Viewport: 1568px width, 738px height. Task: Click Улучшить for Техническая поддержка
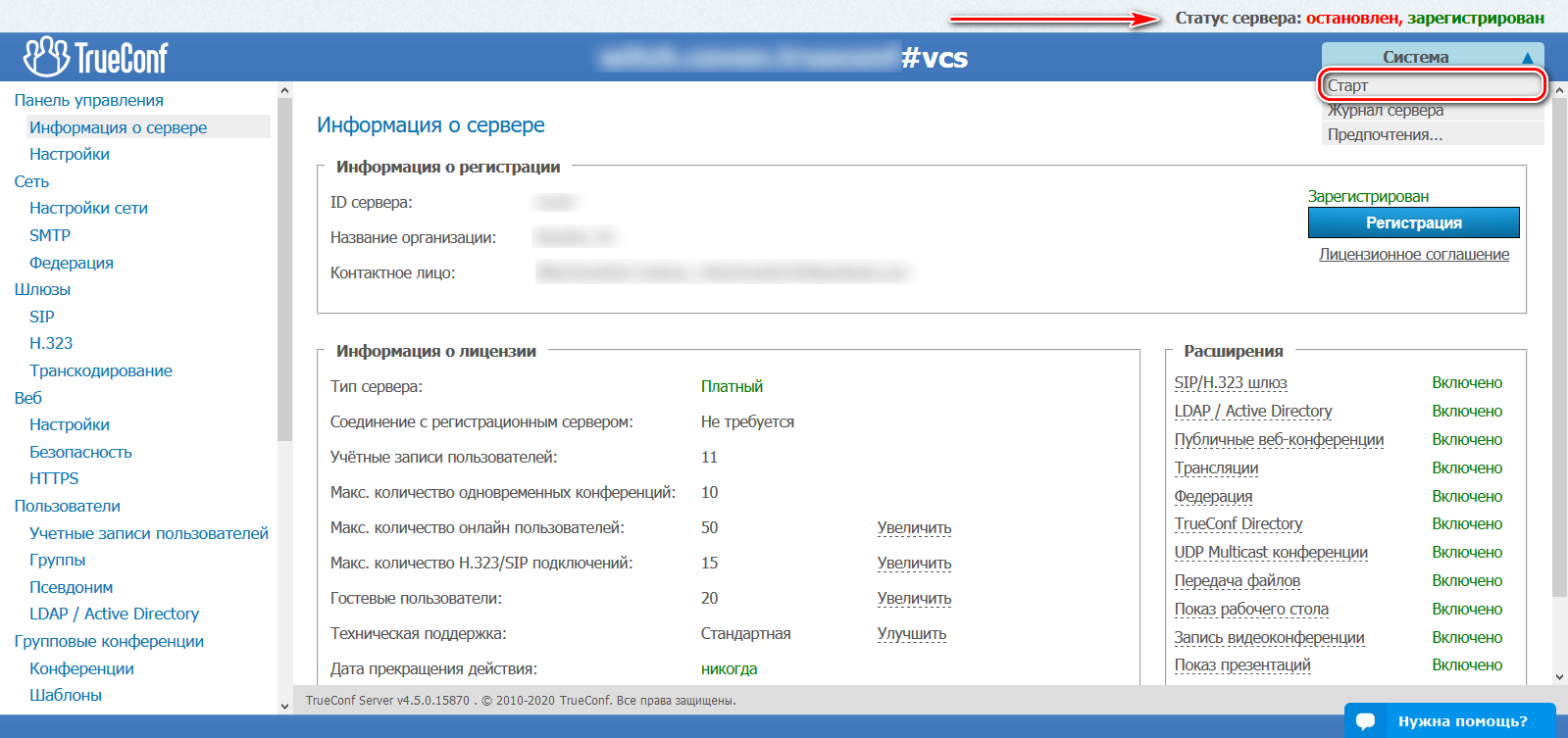tap(911, 633)
